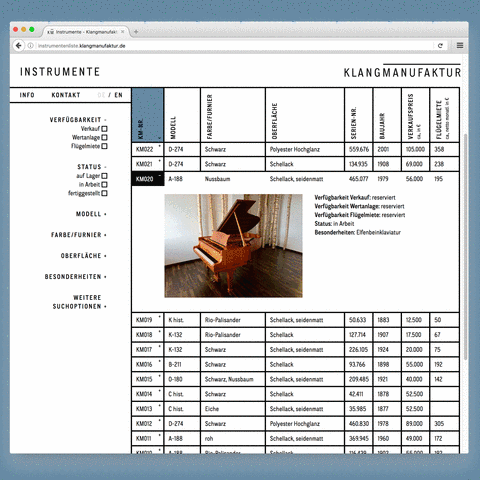Close the Instrumente browser tab
This screenshot has width=480, height=480.
pos(123,32)
